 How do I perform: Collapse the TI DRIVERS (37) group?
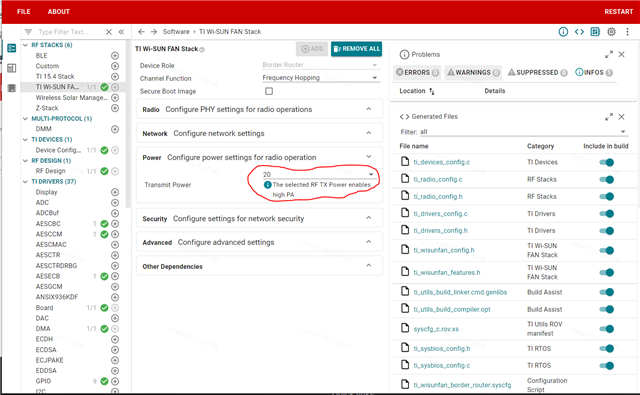pyautogui.click(x=25, y=182)
